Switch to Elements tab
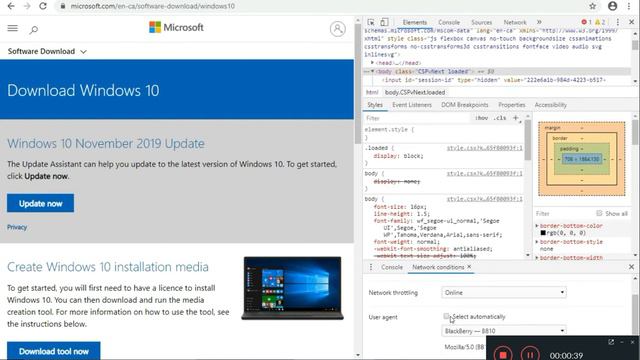 415,22
